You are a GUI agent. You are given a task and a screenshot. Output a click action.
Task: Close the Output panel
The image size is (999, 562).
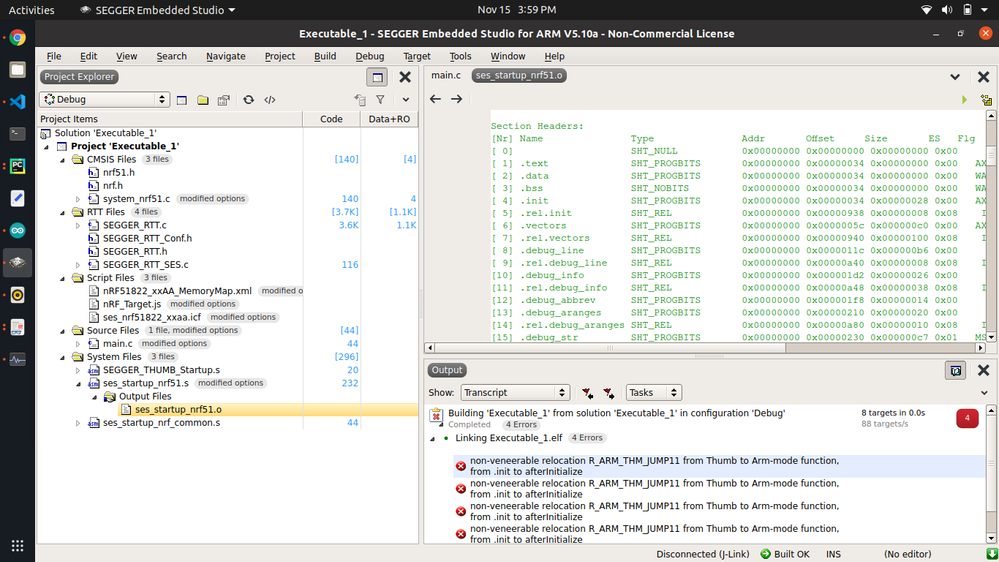tap(983, 370)
